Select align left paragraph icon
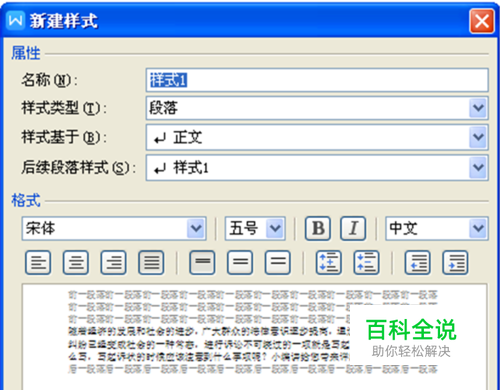This screenshot has width=500, height=390. [38, 263]
